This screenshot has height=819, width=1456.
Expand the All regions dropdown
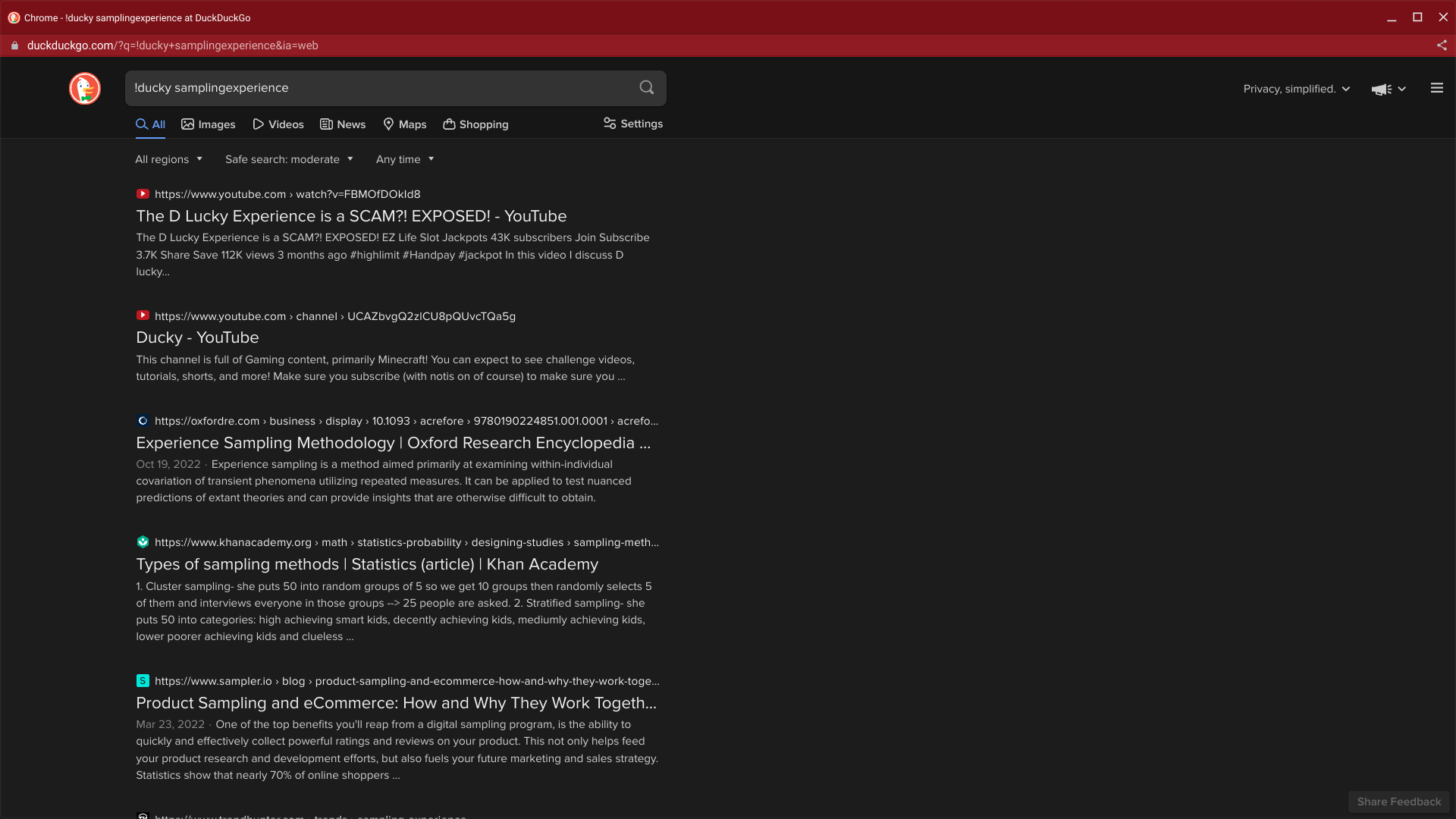[168, 159]
